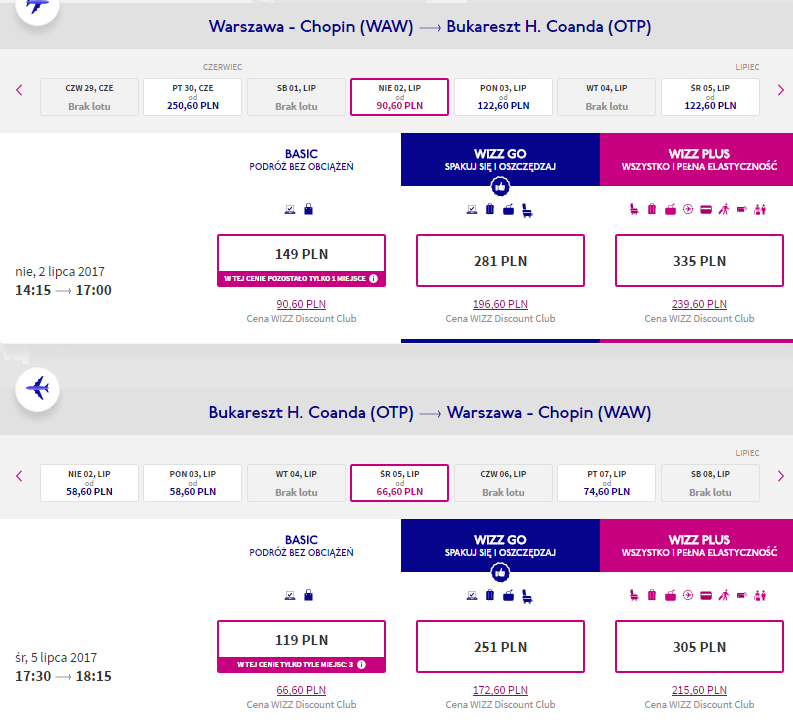Click outbound date WT 04, LIP Brak lotu
Viewport: 793px width, 724px height.
606,97
